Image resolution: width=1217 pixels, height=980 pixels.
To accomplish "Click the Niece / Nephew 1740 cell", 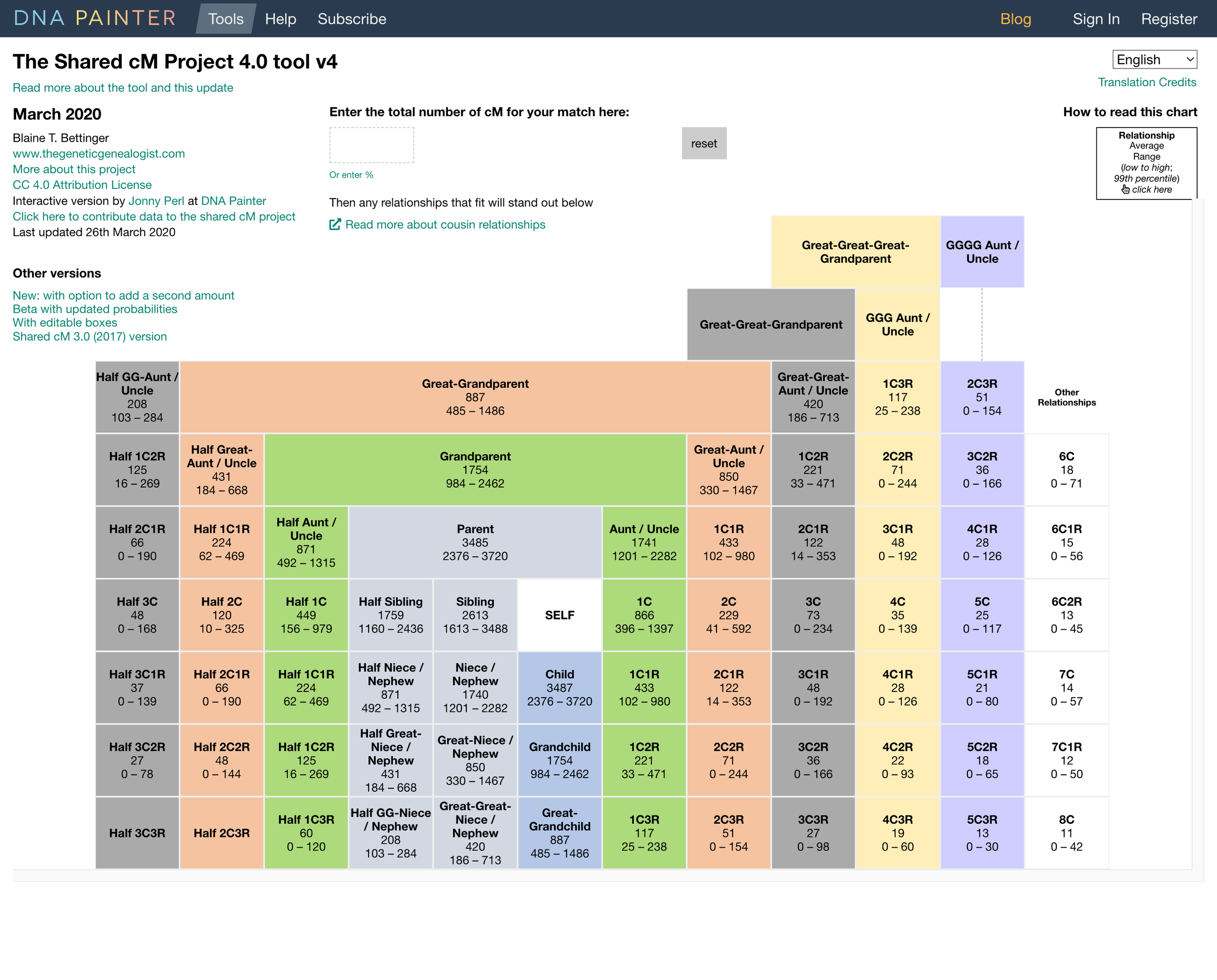I will (x=475, y=688).
